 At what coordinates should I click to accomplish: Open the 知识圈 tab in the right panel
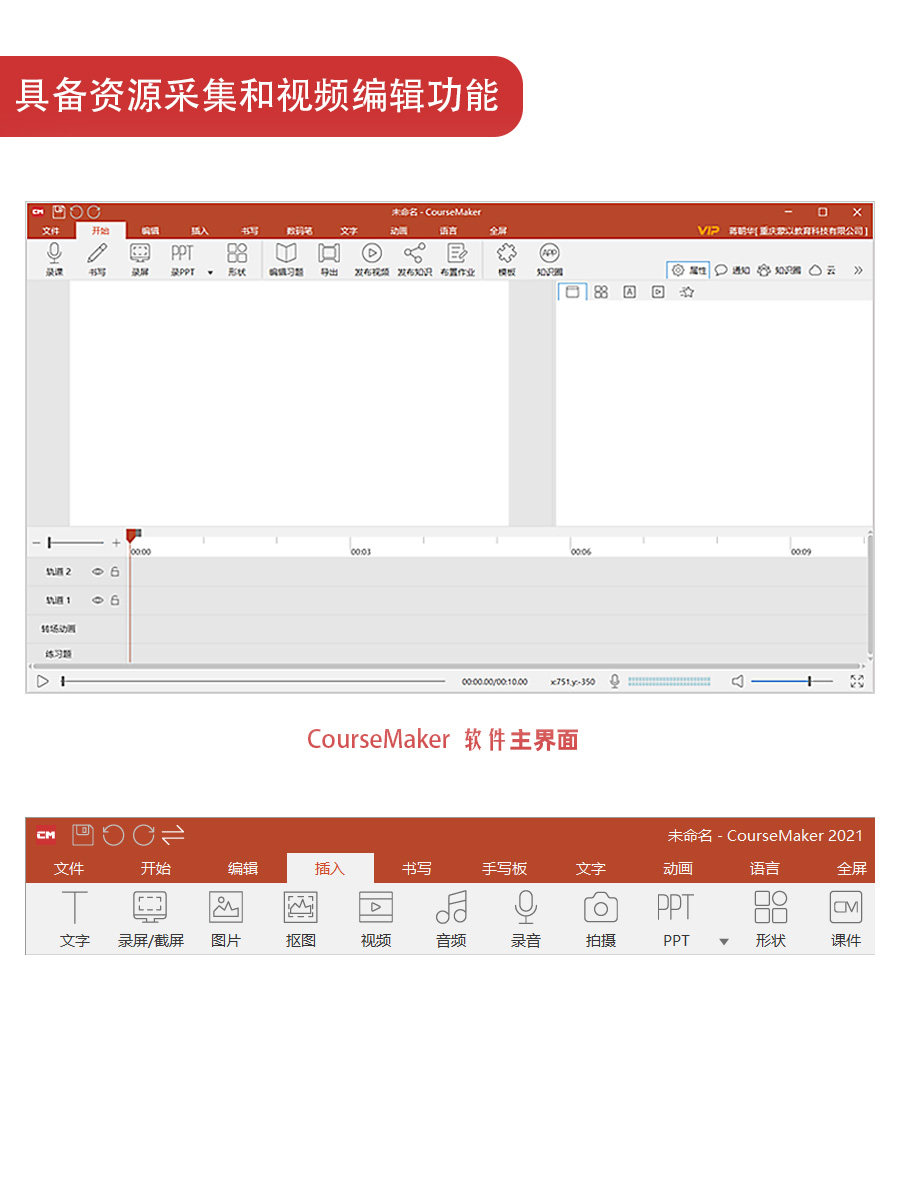[780, 270]
